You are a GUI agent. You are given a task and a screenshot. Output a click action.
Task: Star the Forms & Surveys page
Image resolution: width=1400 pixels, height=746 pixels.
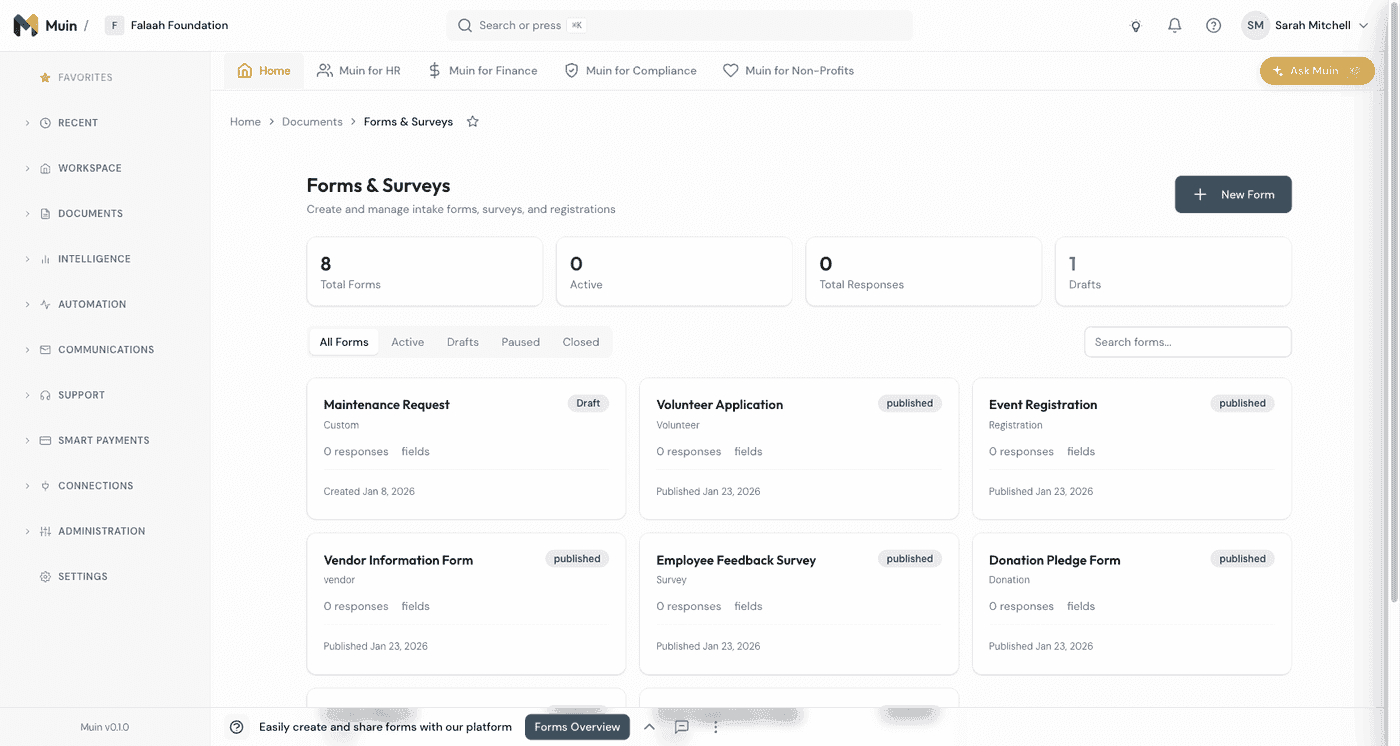[x=473, y=122]
